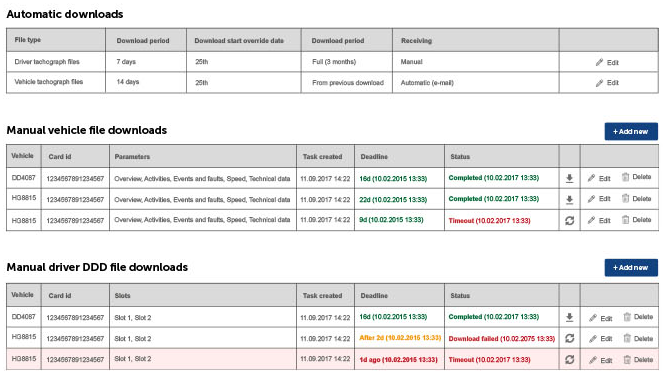The height and width of the screenshot is (376, 663).
Task: Click download icon for HG8815 22d vehicle task
Action: [569, 200]
